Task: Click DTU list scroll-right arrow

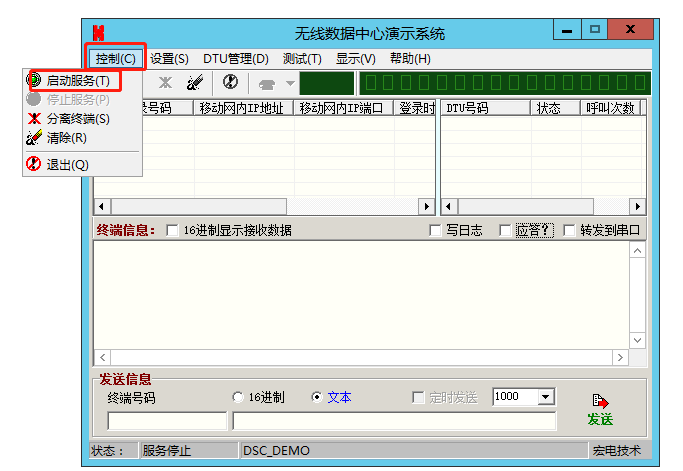Action: pos(638,207)
